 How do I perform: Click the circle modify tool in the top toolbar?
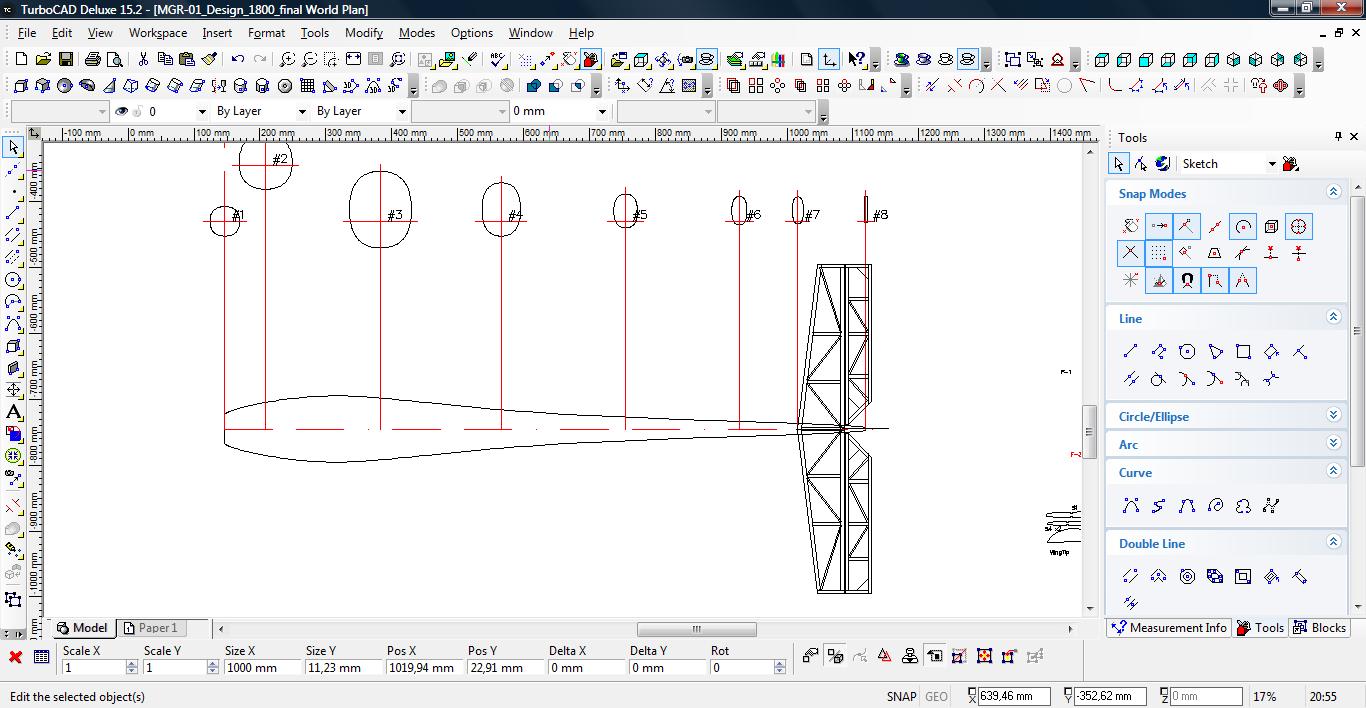[1064, 86]
